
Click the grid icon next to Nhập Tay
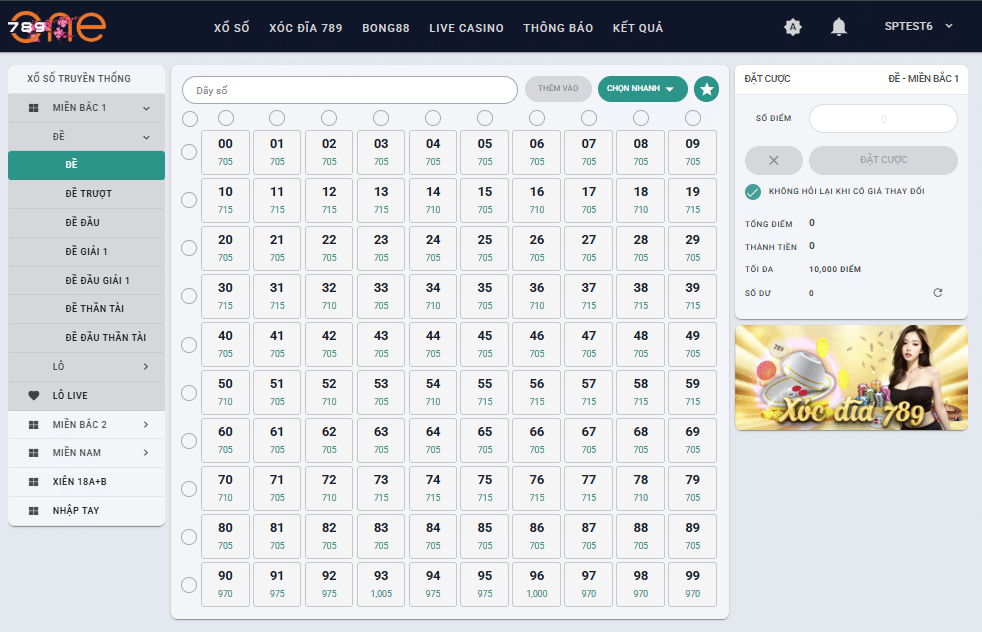click(x=34, y=510)
